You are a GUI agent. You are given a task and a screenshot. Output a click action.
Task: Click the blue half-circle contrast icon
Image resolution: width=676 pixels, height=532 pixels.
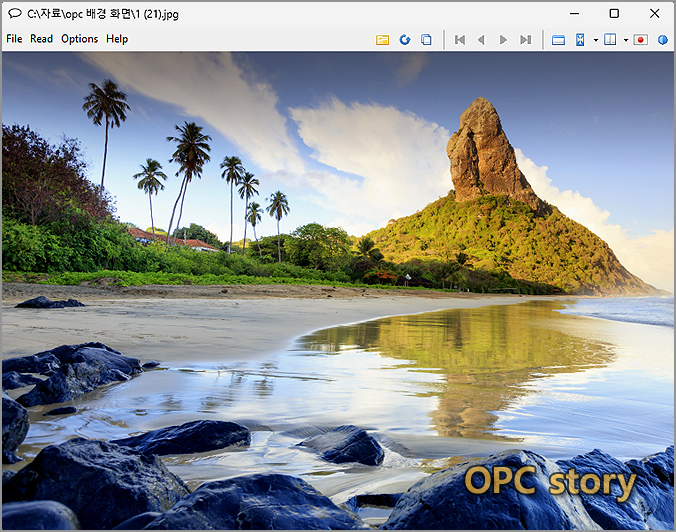pos(663,40)
